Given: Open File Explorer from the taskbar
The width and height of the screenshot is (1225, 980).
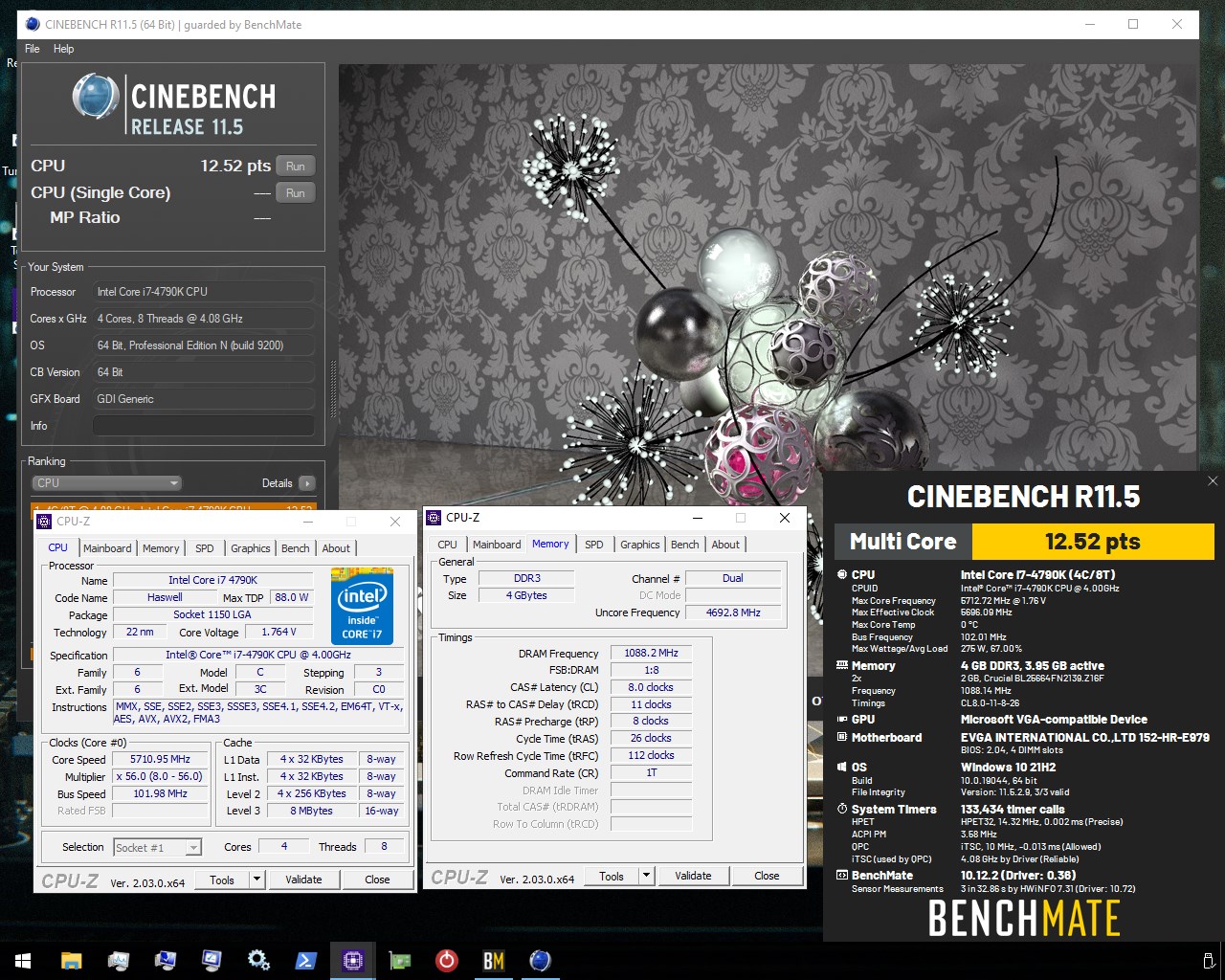Looking at the screenshot, I should click(x=71, y=961).
